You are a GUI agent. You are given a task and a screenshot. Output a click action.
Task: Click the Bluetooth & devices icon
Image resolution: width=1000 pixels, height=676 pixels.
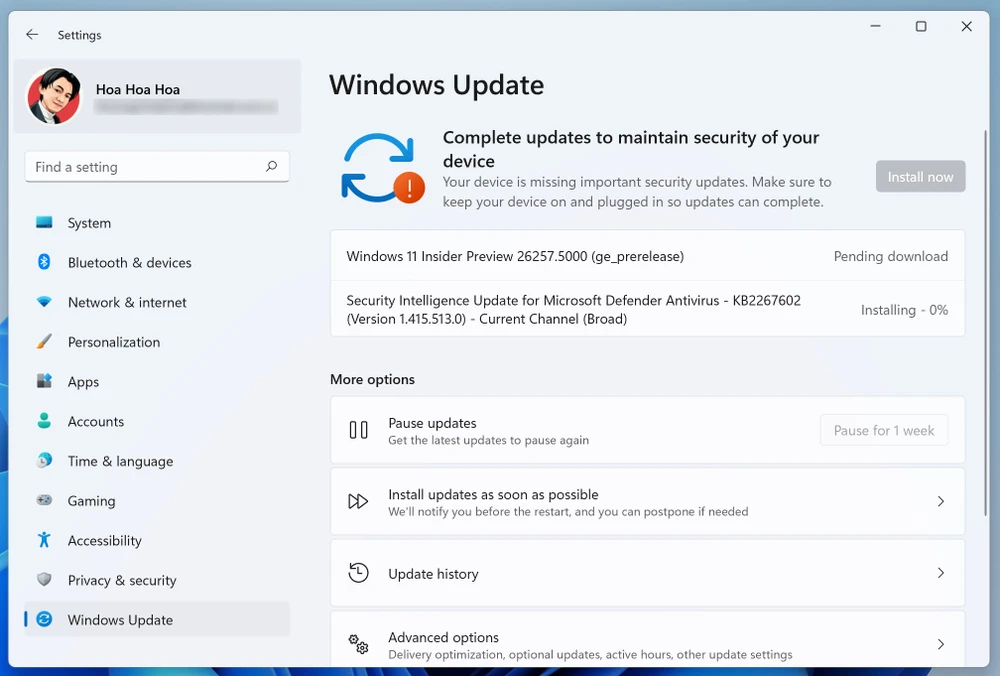point(44,262)
